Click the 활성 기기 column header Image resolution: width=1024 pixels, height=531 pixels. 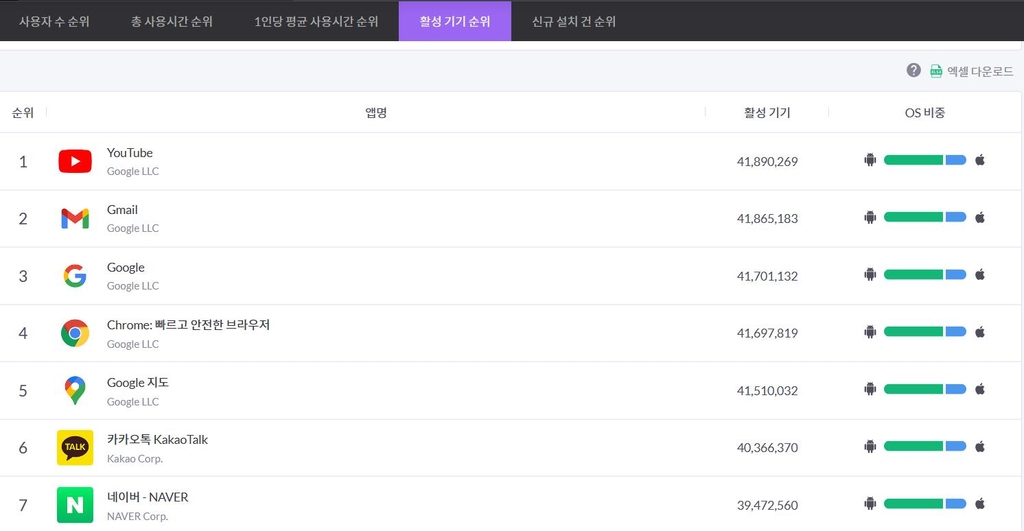pyautogui.click(x=767, y=113)
